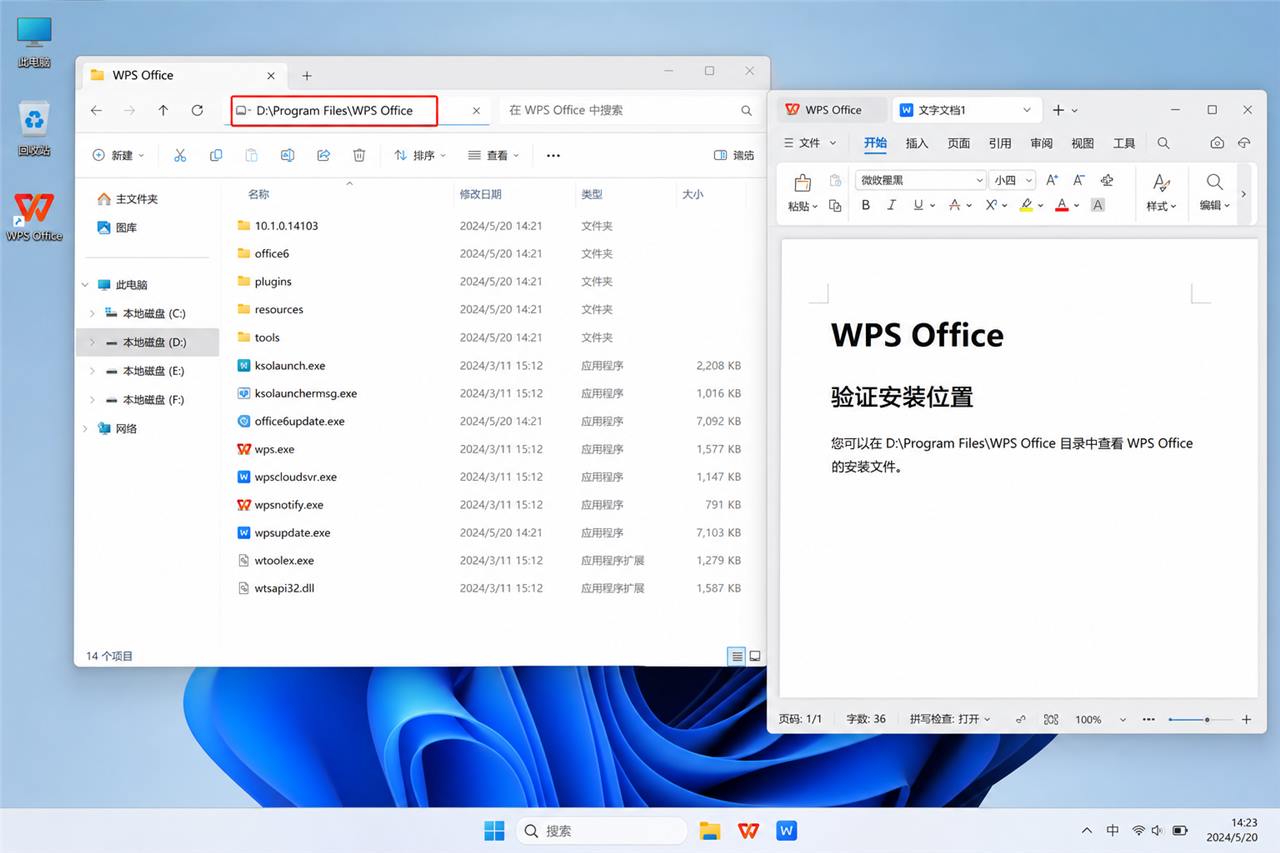Click the Cut scissors icon in Explorer
1280x853 pixels.
click(180, 155)
